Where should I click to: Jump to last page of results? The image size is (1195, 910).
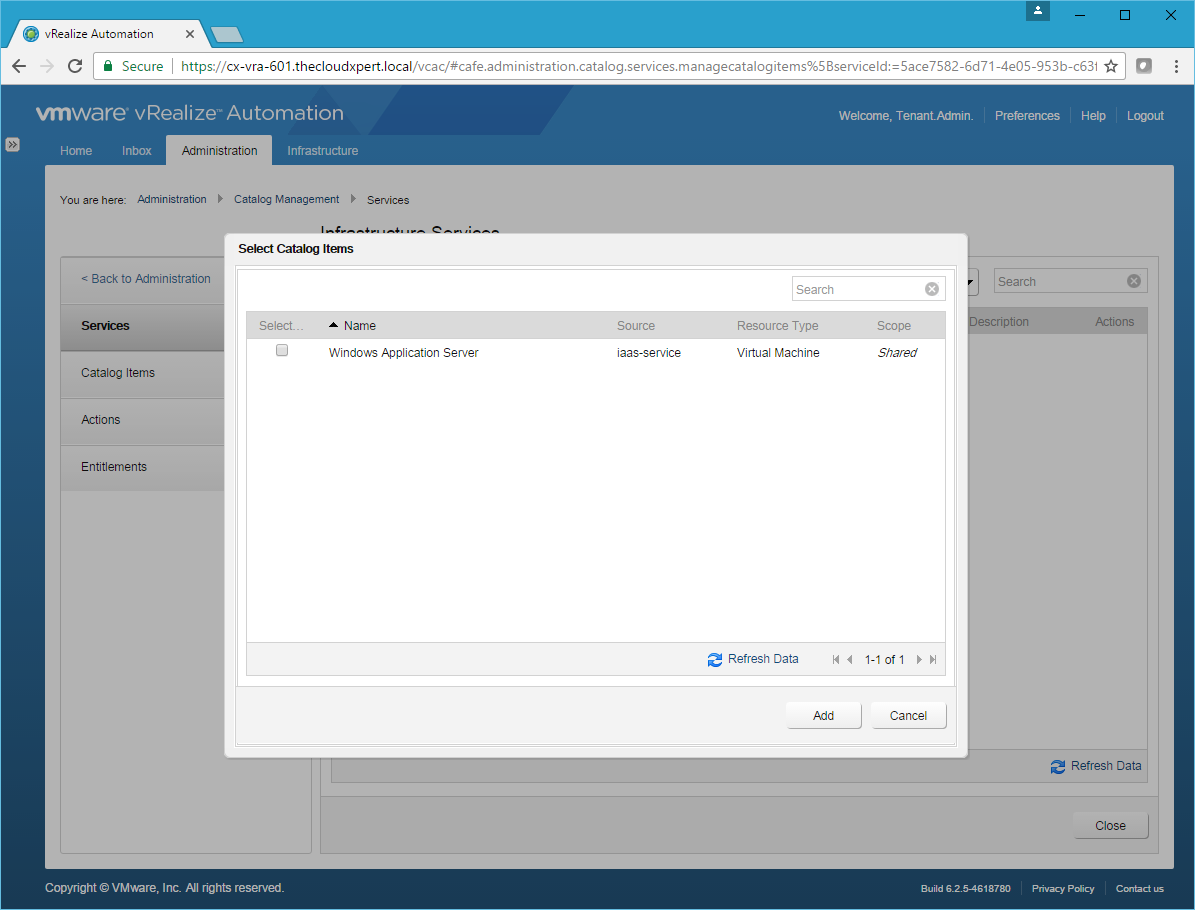pyautogui.click(x=933, y=660)
